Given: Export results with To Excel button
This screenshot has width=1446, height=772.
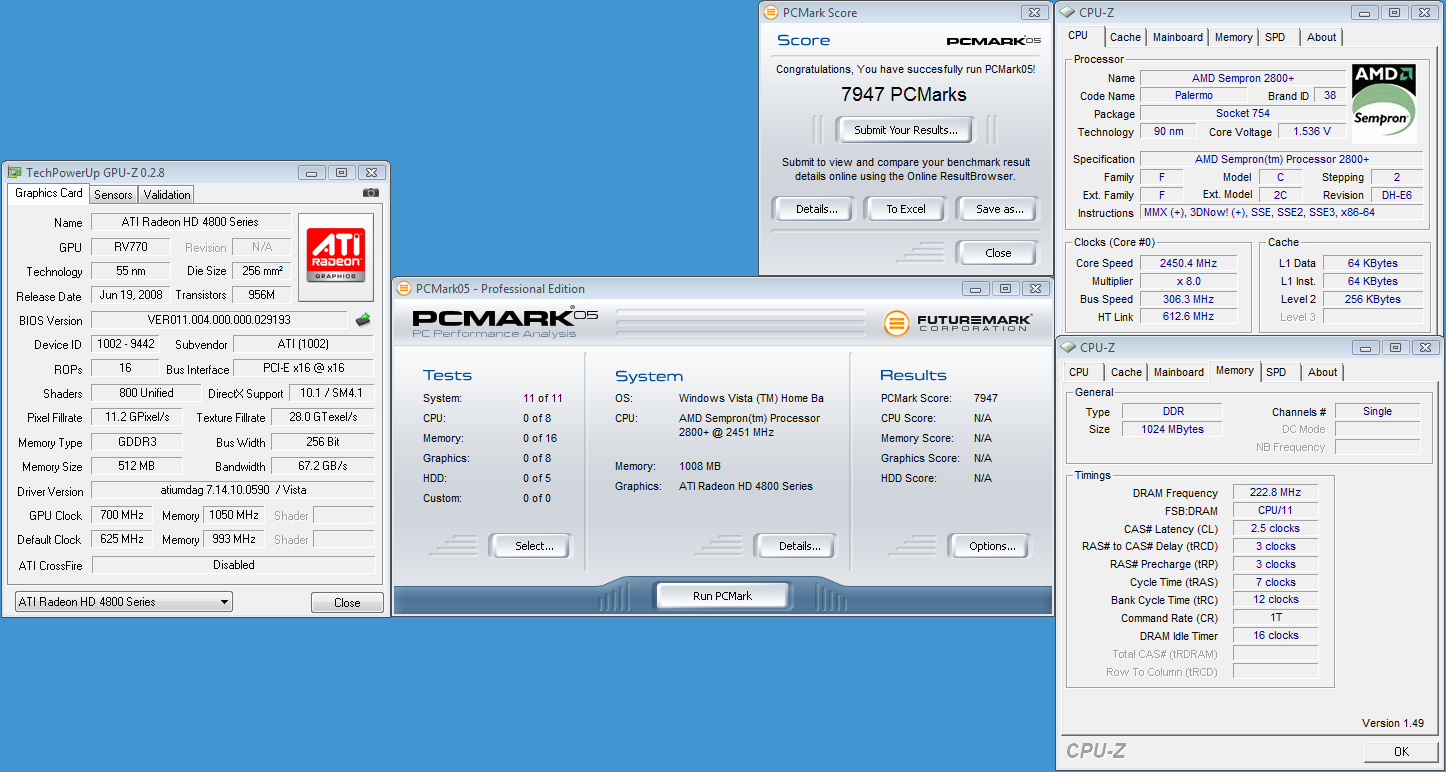Looking at the screenshot, I should coord(906,209).
